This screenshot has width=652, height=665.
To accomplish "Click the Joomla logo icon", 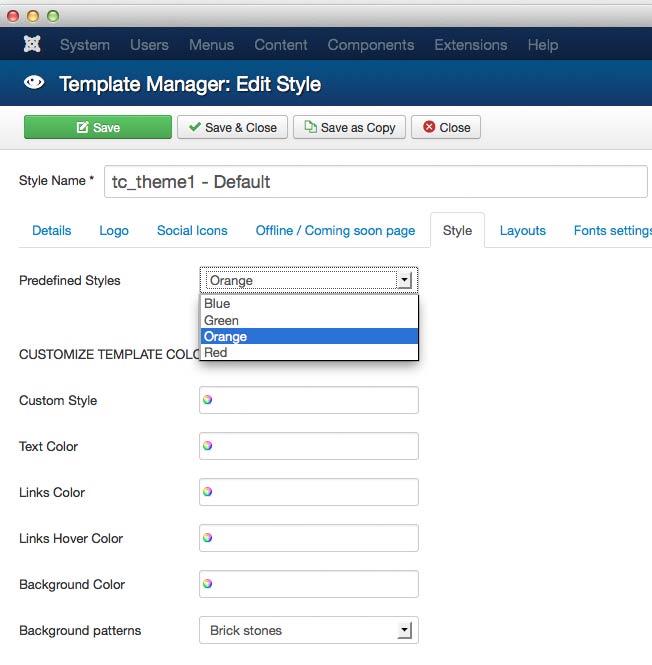I will [x=32, y=45].
